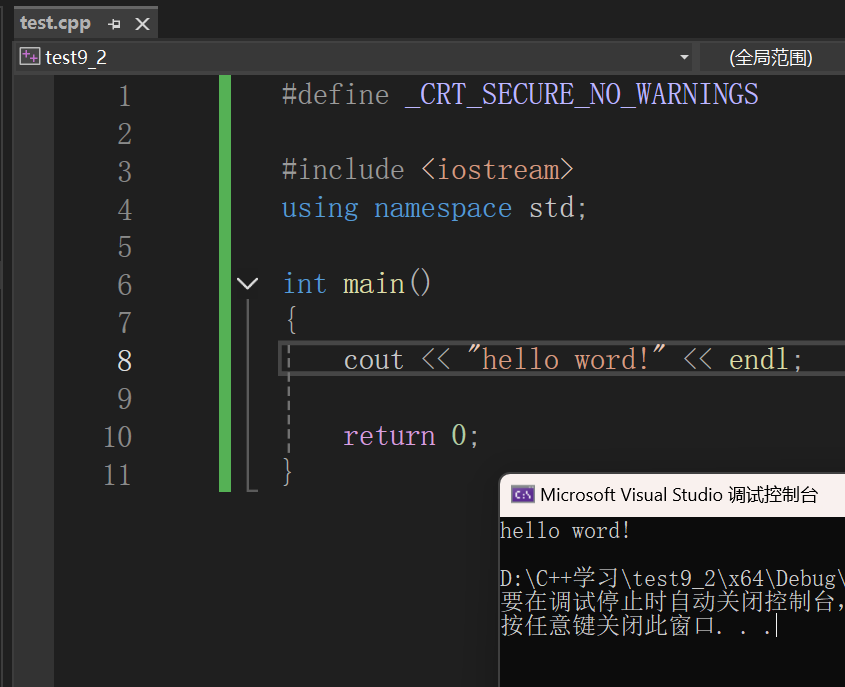Viewport: 845px width, 687px height.
Task: Open the 全局范围 scope dropdown
Action: tap(771, 58)
